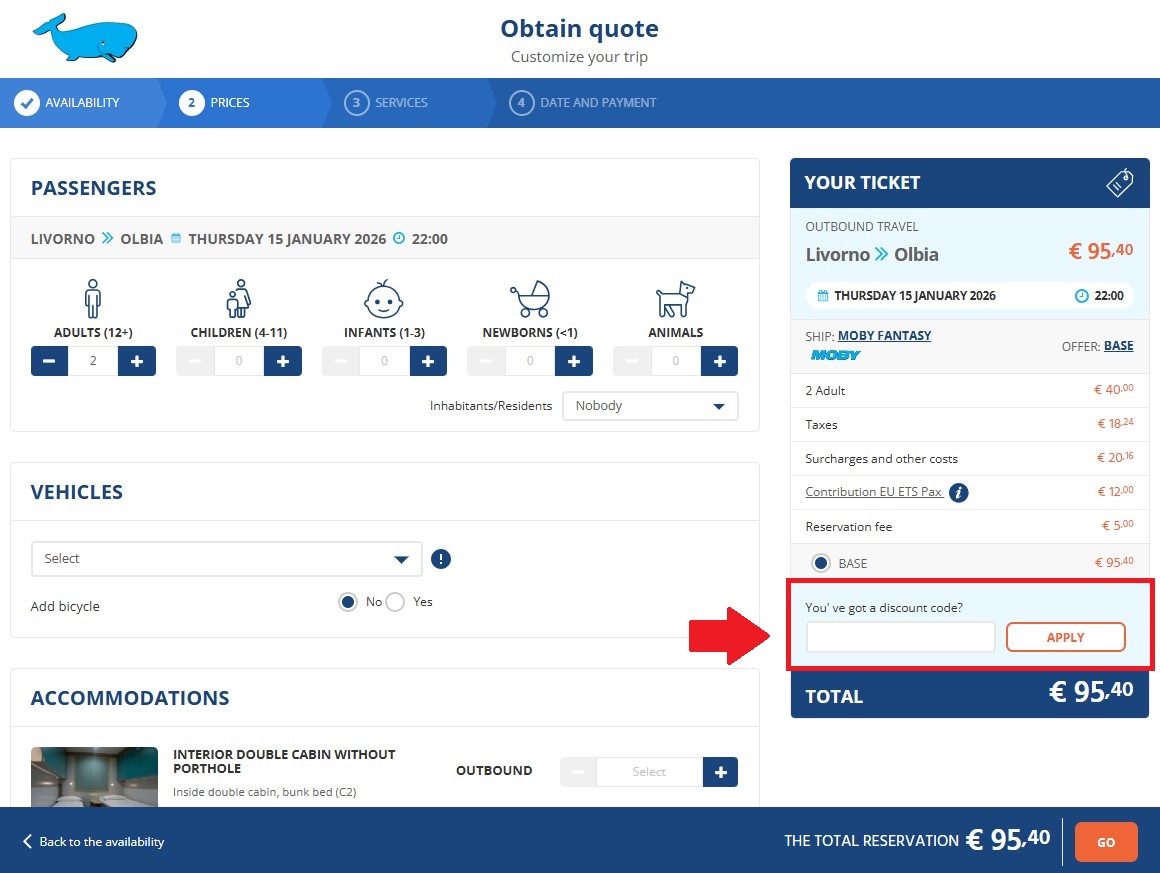
Task: Add an Infant passenger
Action: 428,361
